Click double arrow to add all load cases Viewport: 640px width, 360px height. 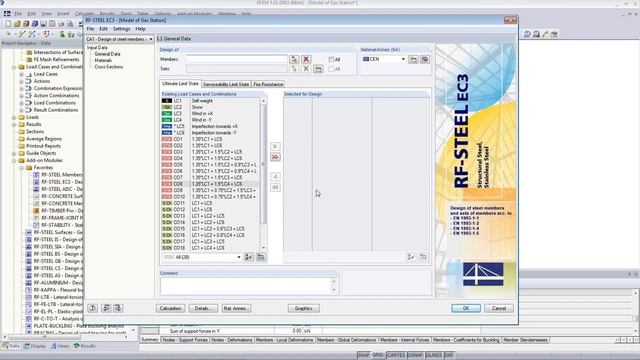tap(275, 157)
